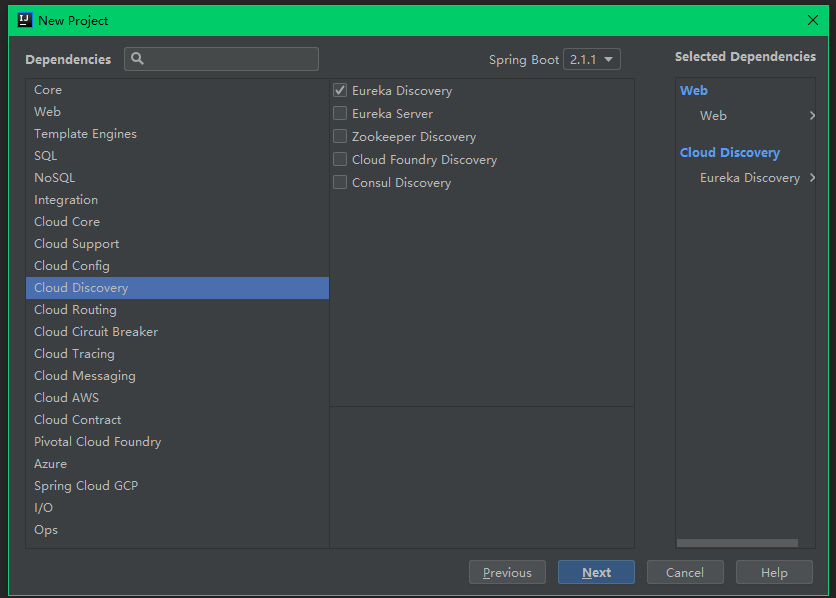Open Help for the dialog
836x598 pixels.
pyautogui.click(x=774, y=572)
